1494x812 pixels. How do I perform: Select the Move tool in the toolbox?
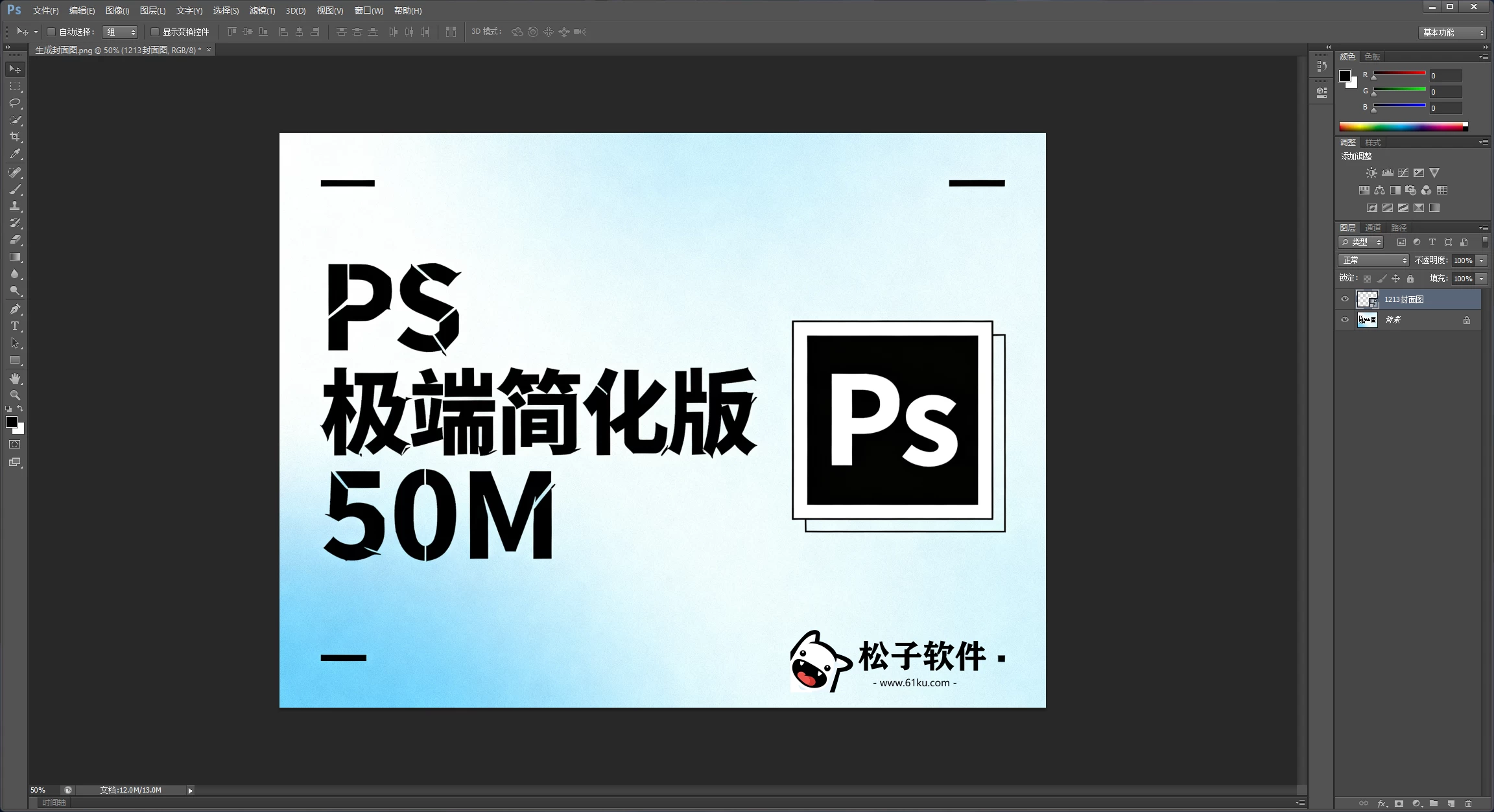point(15,69)
